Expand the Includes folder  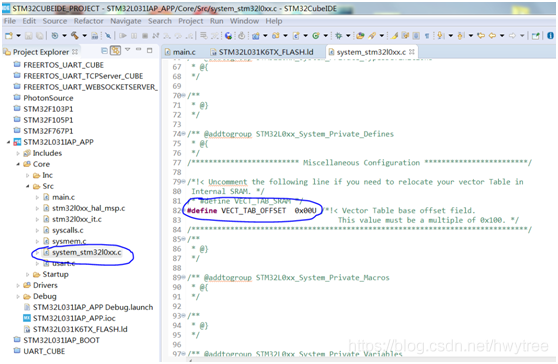[18, 153]
